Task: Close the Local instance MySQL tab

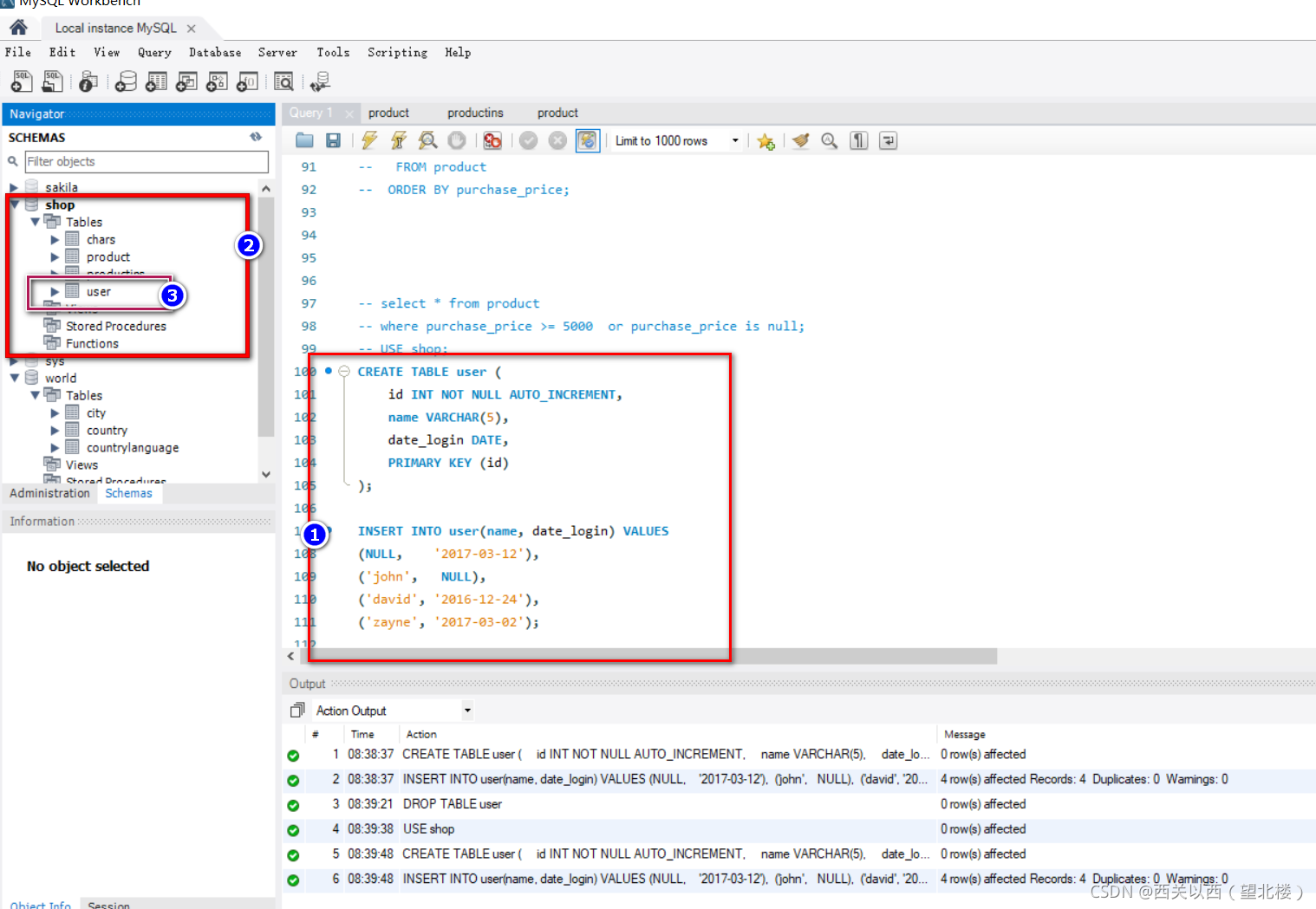Action: pyautogui.click(x=191, y=29)
